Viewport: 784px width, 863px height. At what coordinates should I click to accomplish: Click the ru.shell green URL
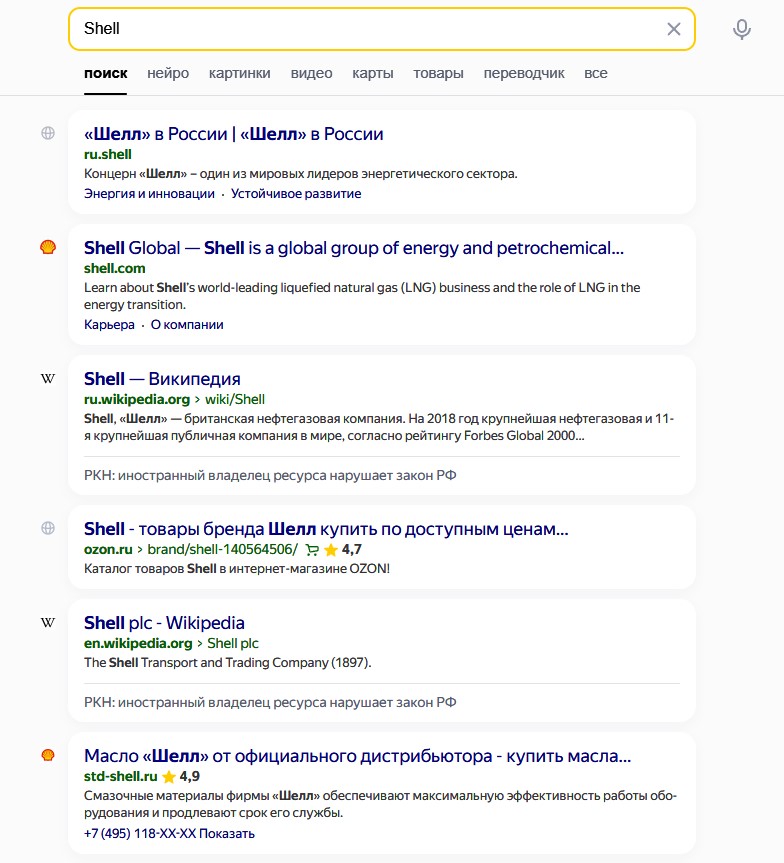pos(107,154)
